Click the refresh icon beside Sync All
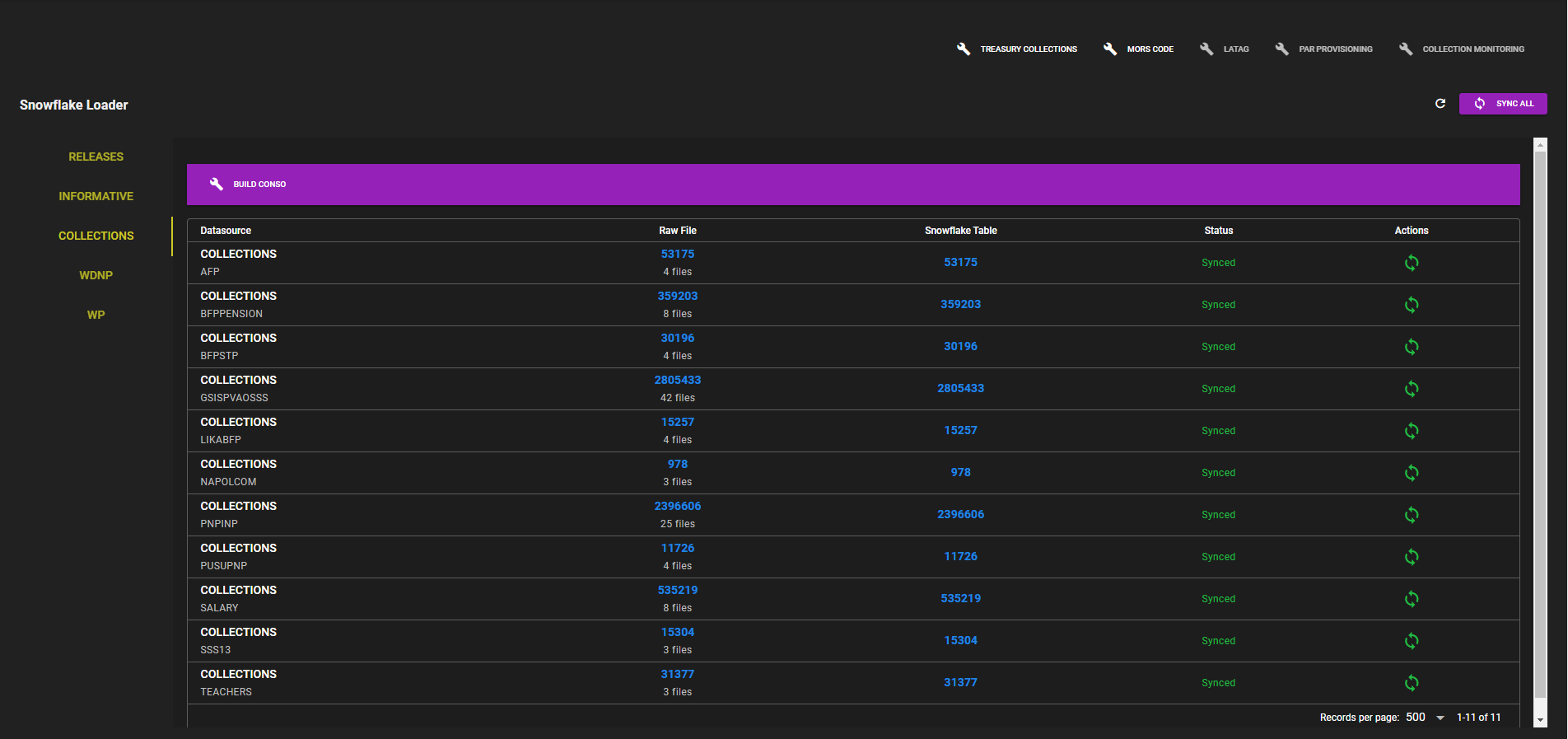The image size is (1568, 739). [1440, 104]
